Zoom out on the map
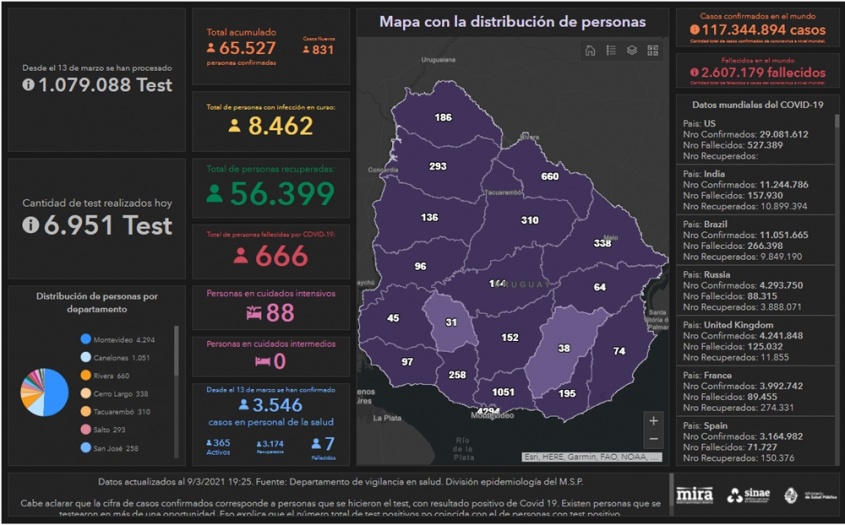The width and height of the screenshot is (845, 525). 653,440
